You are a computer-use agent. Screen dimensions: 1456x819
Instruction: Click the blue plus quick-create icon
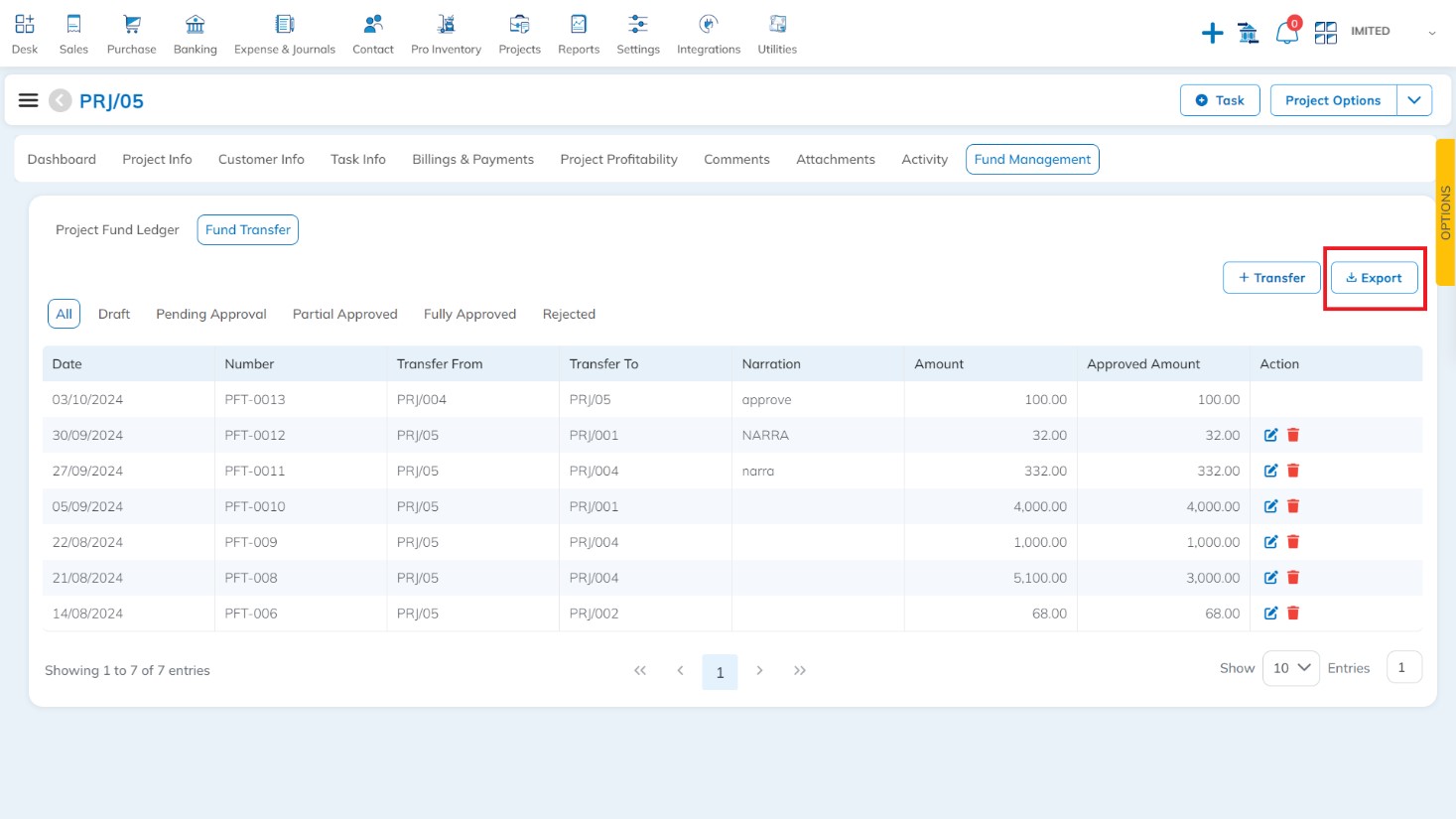click(1212, 34)
